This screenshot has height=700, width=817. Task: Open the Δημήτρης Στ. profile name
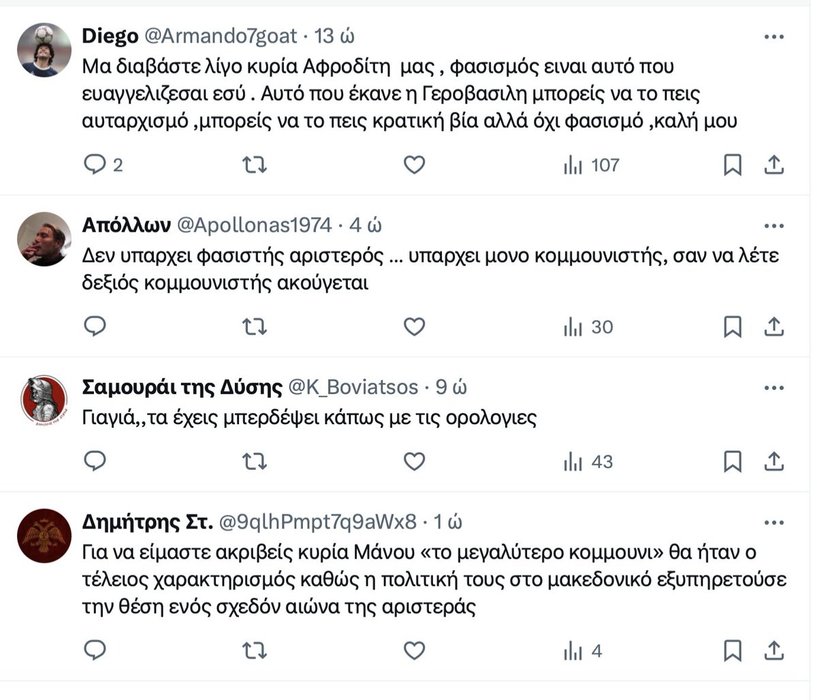coord(142,521)
